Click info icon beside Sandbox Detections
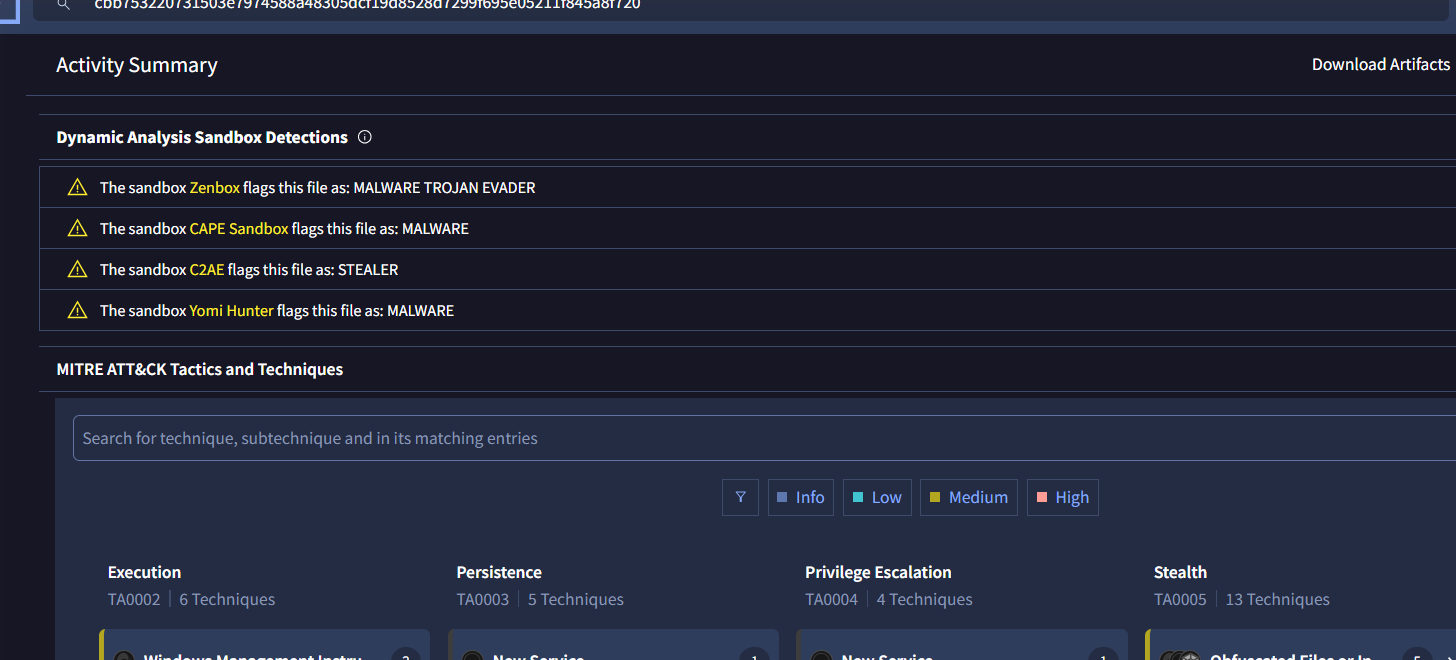This screenshot has height=660, width=1456. click(365, 137)
